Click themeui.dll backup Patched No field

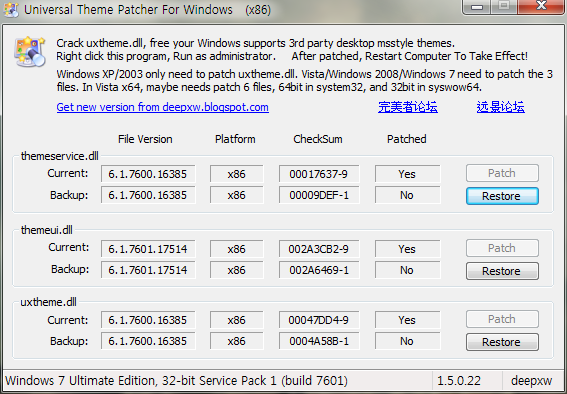coord(408,270)
